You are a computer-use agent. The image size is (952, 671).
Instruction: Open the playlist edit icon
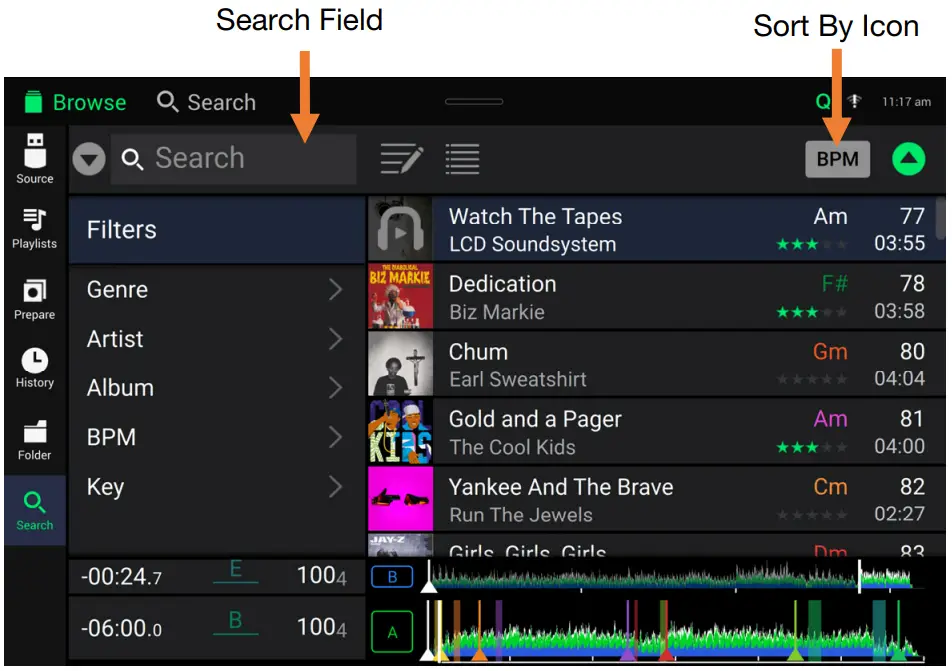[401, 158]
